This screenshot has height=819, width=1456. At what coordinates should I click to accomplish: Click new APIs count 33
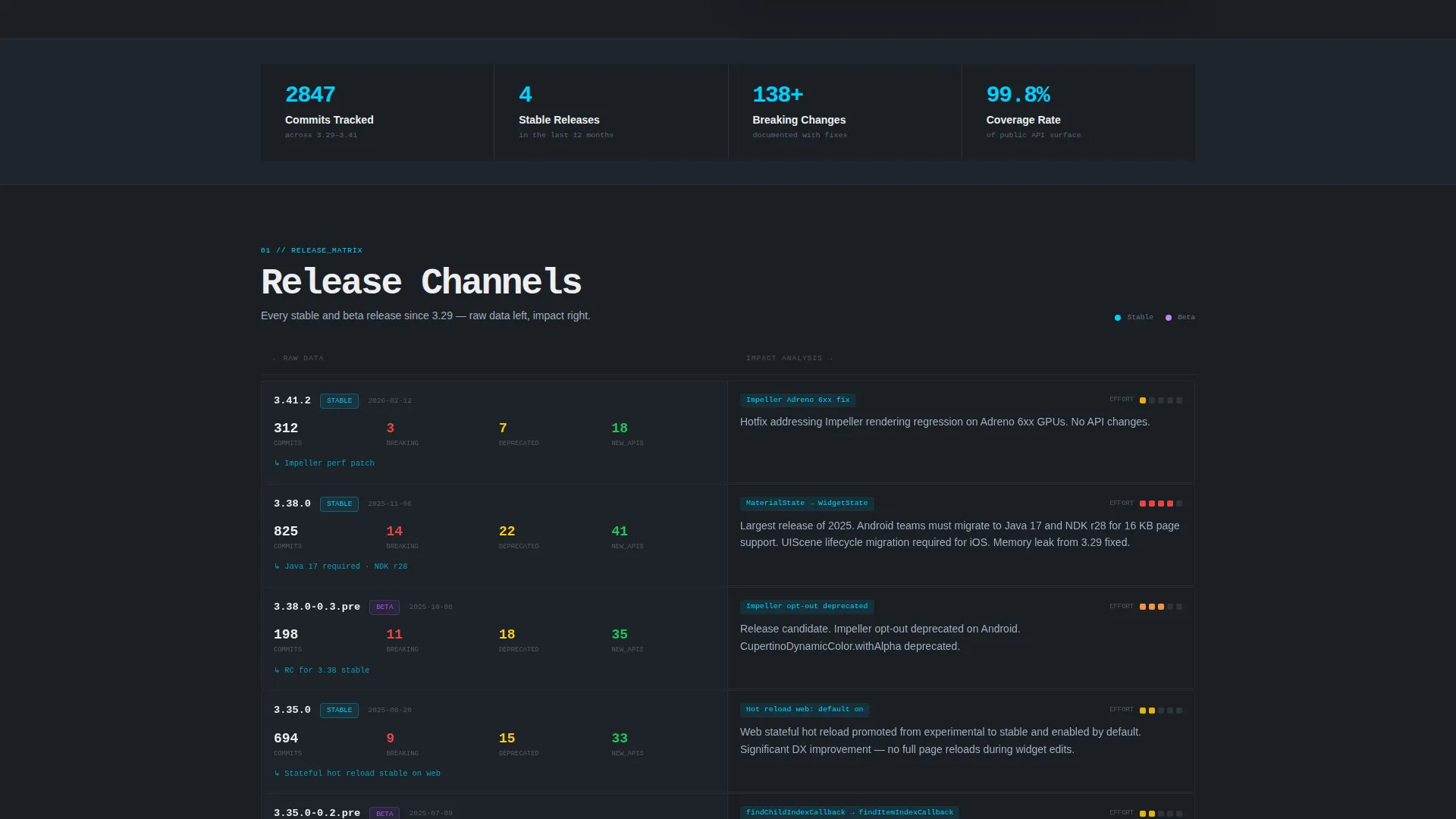[x=620, y=739]
